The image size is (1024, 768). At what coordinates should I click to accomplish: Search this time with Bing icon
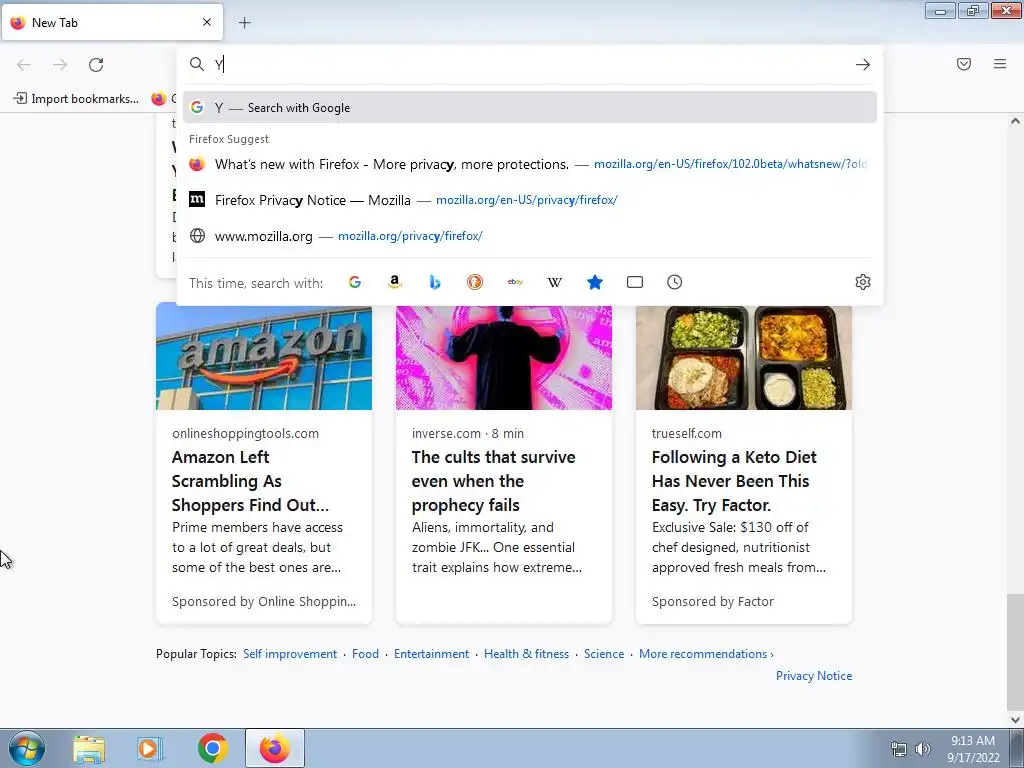pos(435,282)
